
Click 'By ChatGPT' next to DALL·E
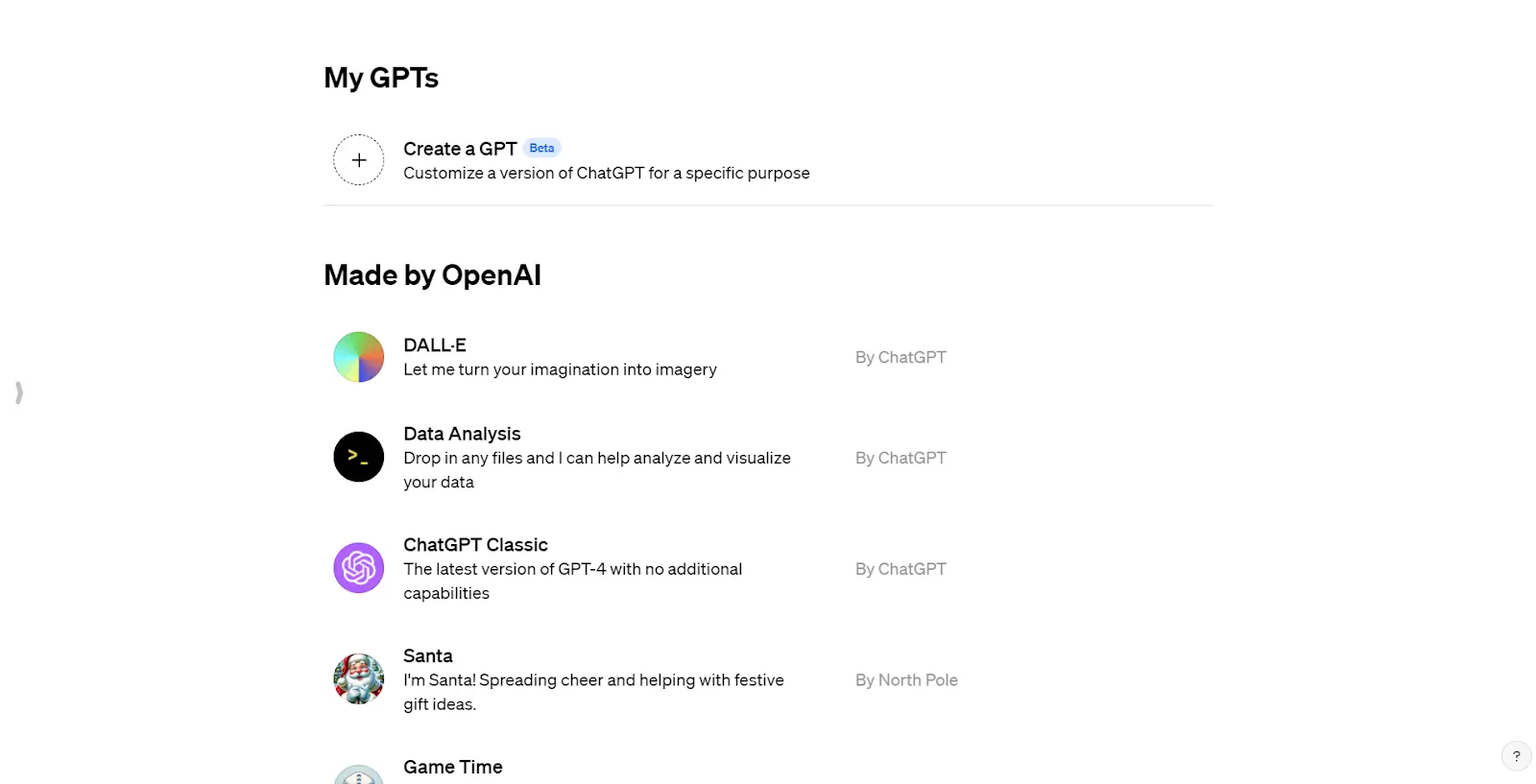(x=900, y=356)
